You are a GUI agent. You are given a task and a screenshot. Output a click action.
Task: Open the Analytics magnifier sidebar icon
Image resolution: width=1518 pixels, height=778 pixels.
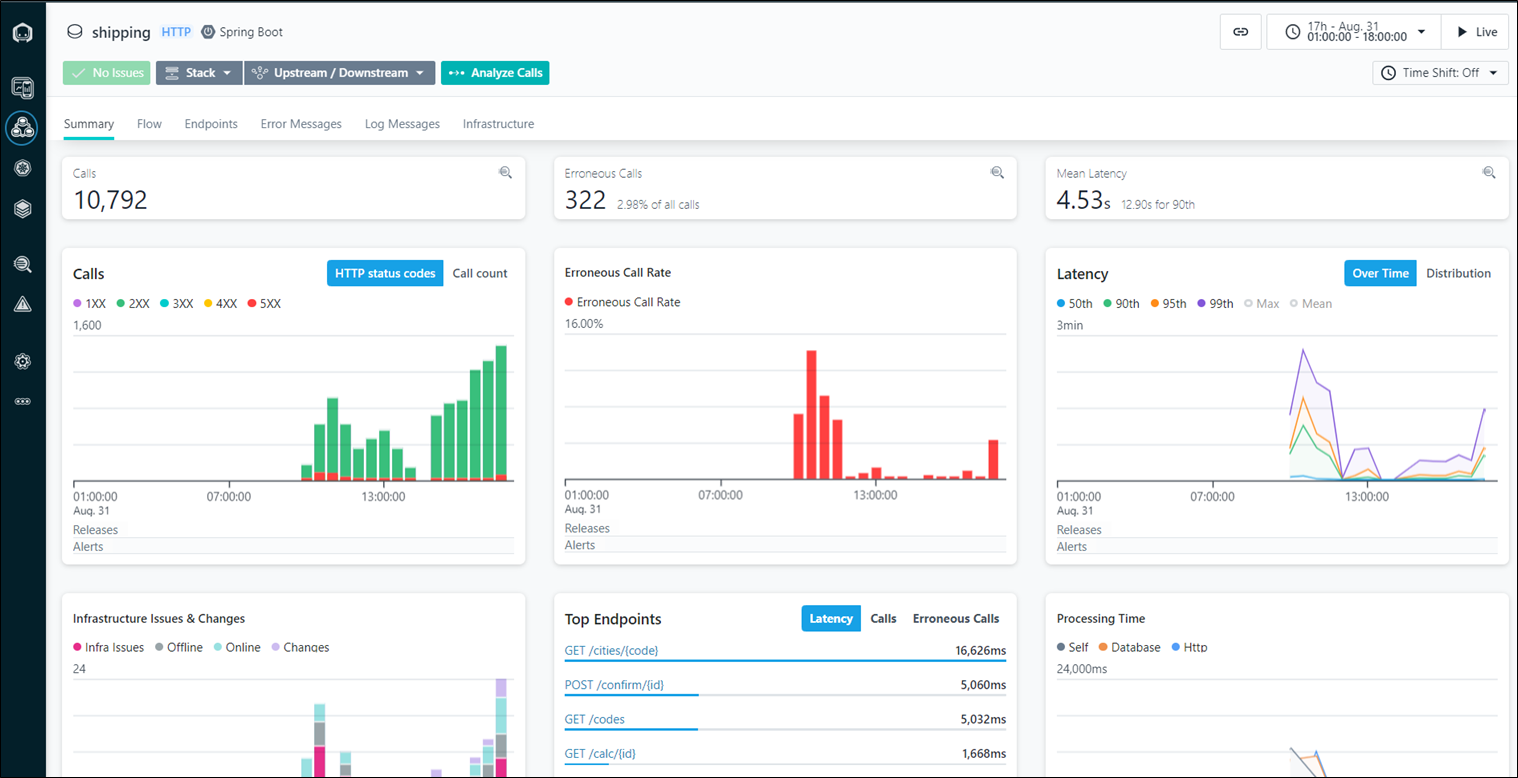pyautogui.click(x=22, y=265)
